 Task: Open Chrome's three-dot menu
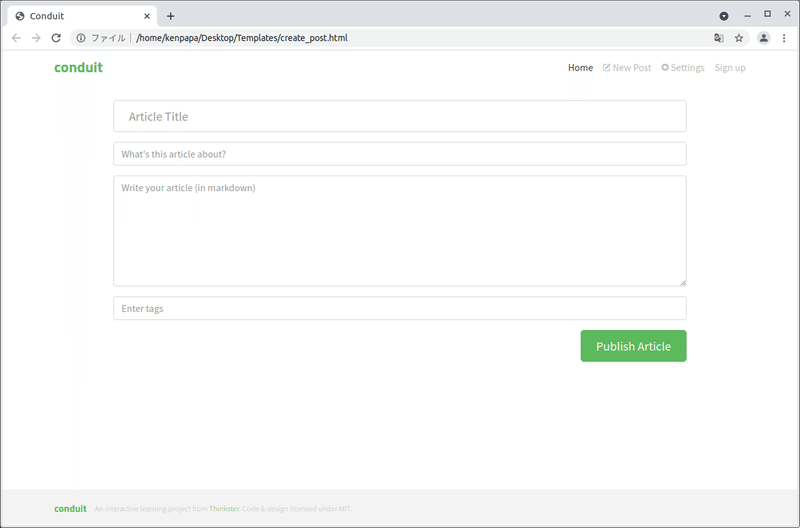coord(784,38)
